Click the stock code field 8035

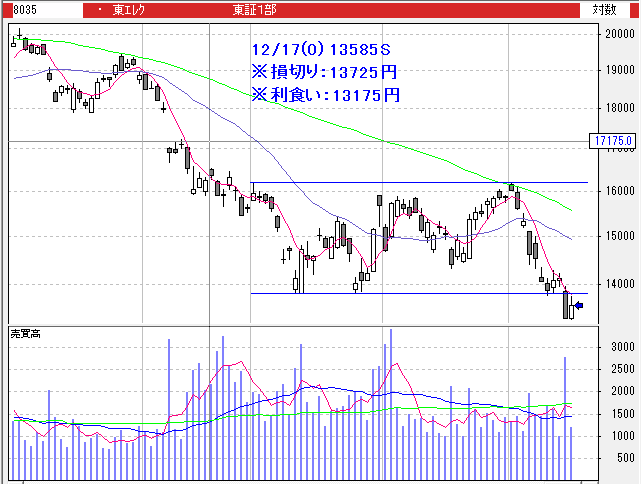click(21, 9)
